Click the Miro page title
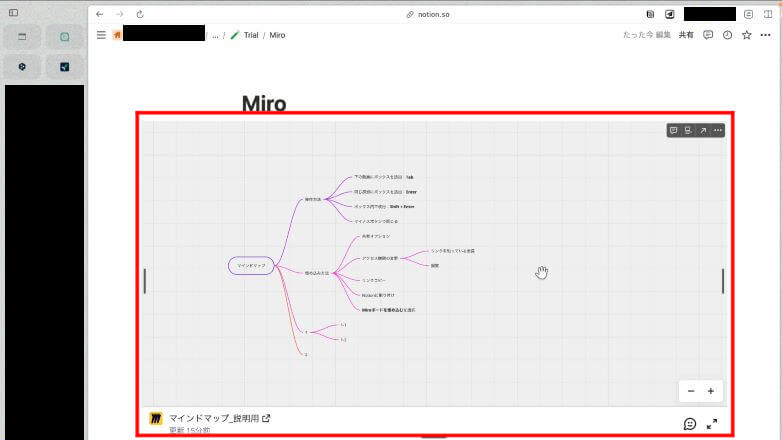The width and height of the screenshot is (782, 440). click(x=264, y=103)
